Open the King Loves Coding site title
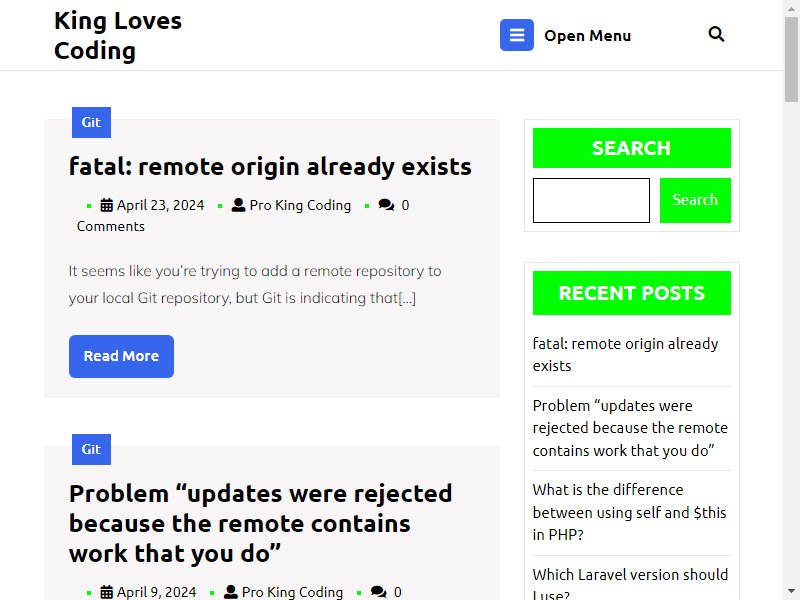This screenshot has height=600, width=800. [x=118, y=35]
